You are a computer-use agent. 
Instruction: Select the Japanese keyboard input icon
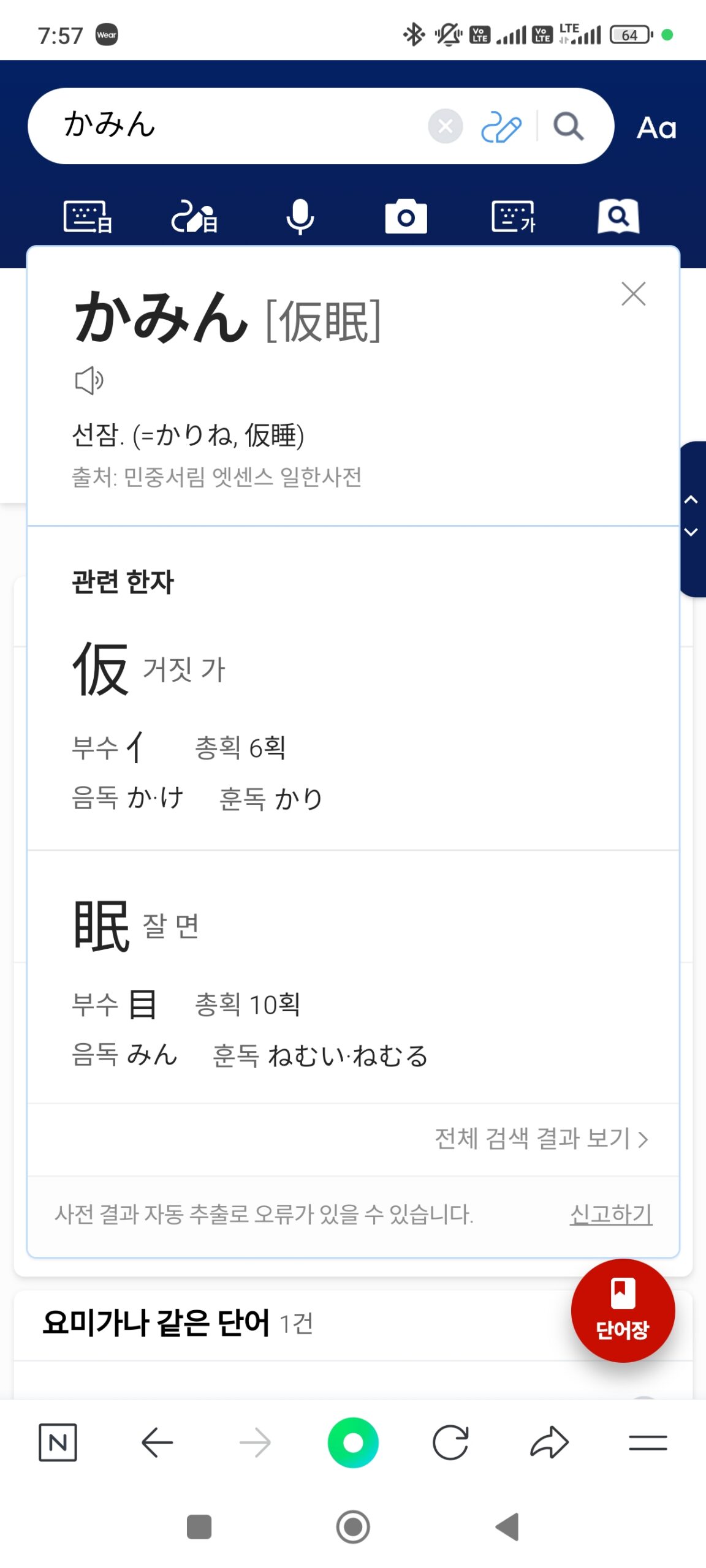pos(88,217)
